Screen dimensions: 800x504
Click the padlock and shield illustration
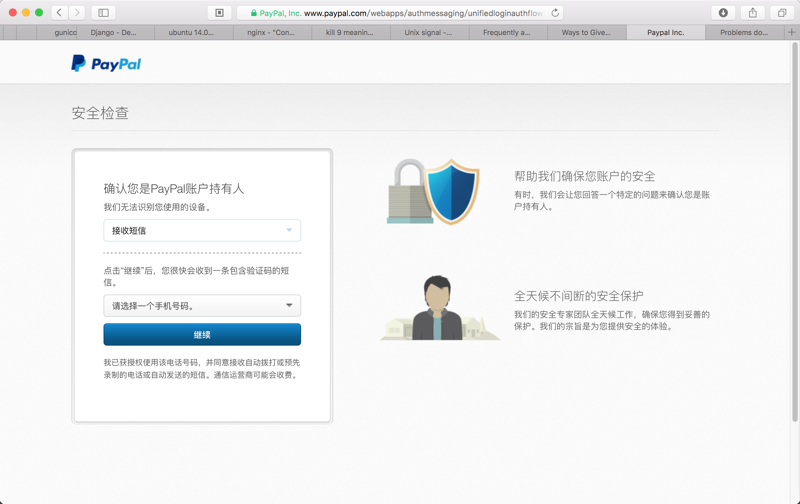coord(433,191)
